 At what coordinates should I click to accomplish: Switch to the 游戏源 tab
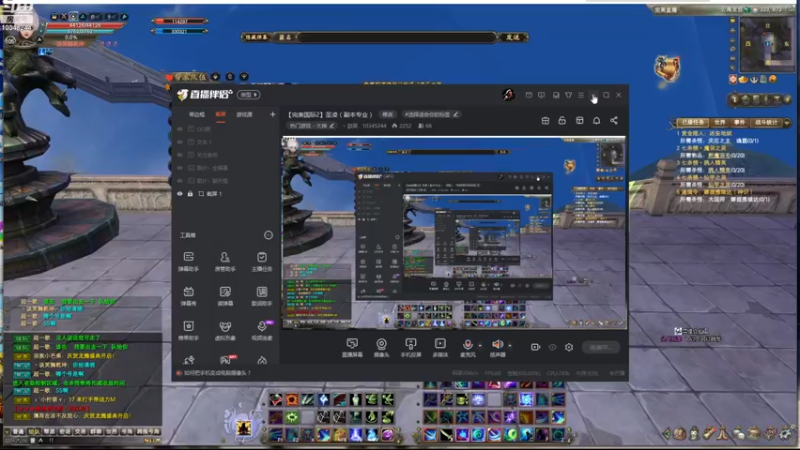click(x=244, y=114)
